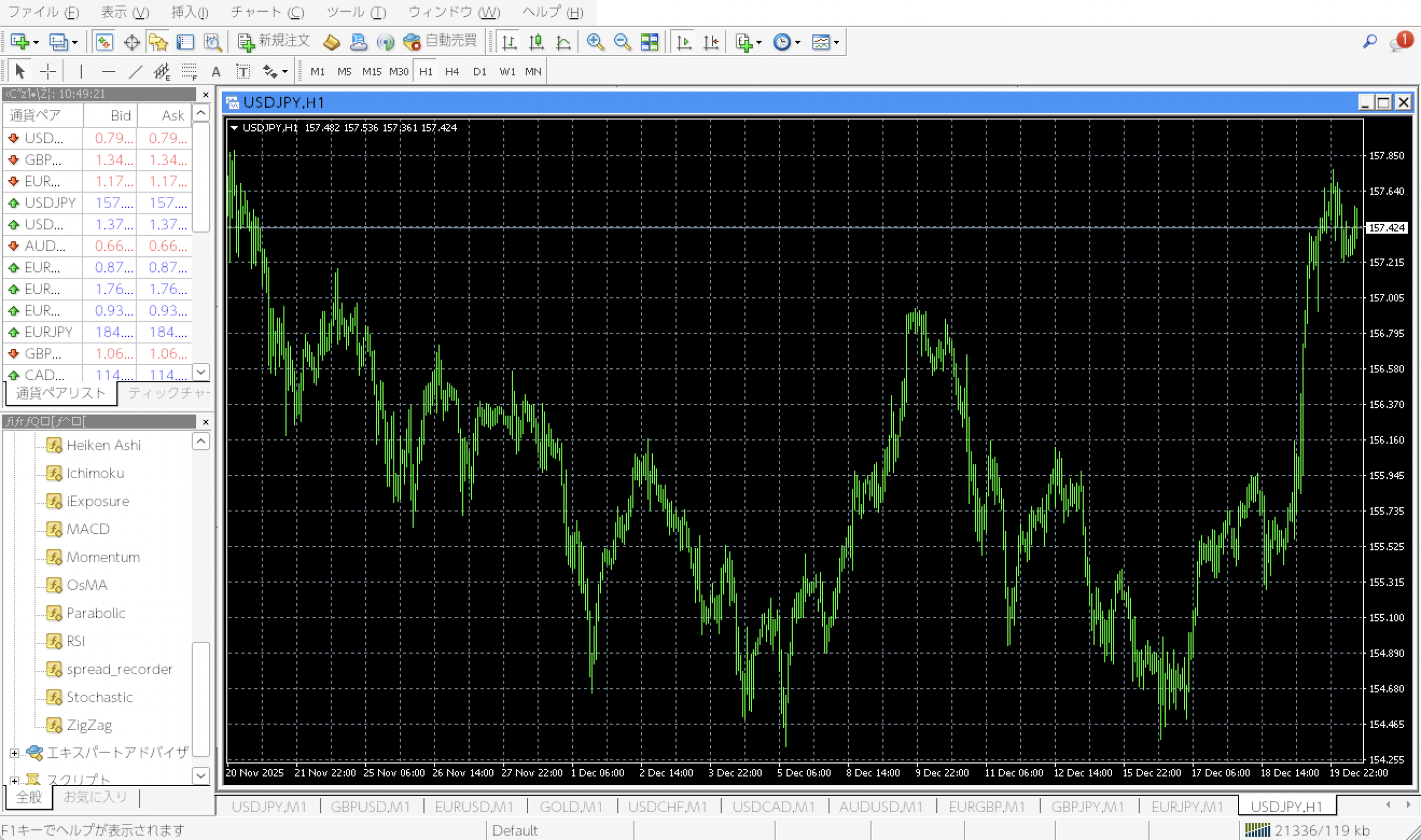Switch chart to candlestick display
Viewport: 1421px width, 840px height.
[536, 42]
